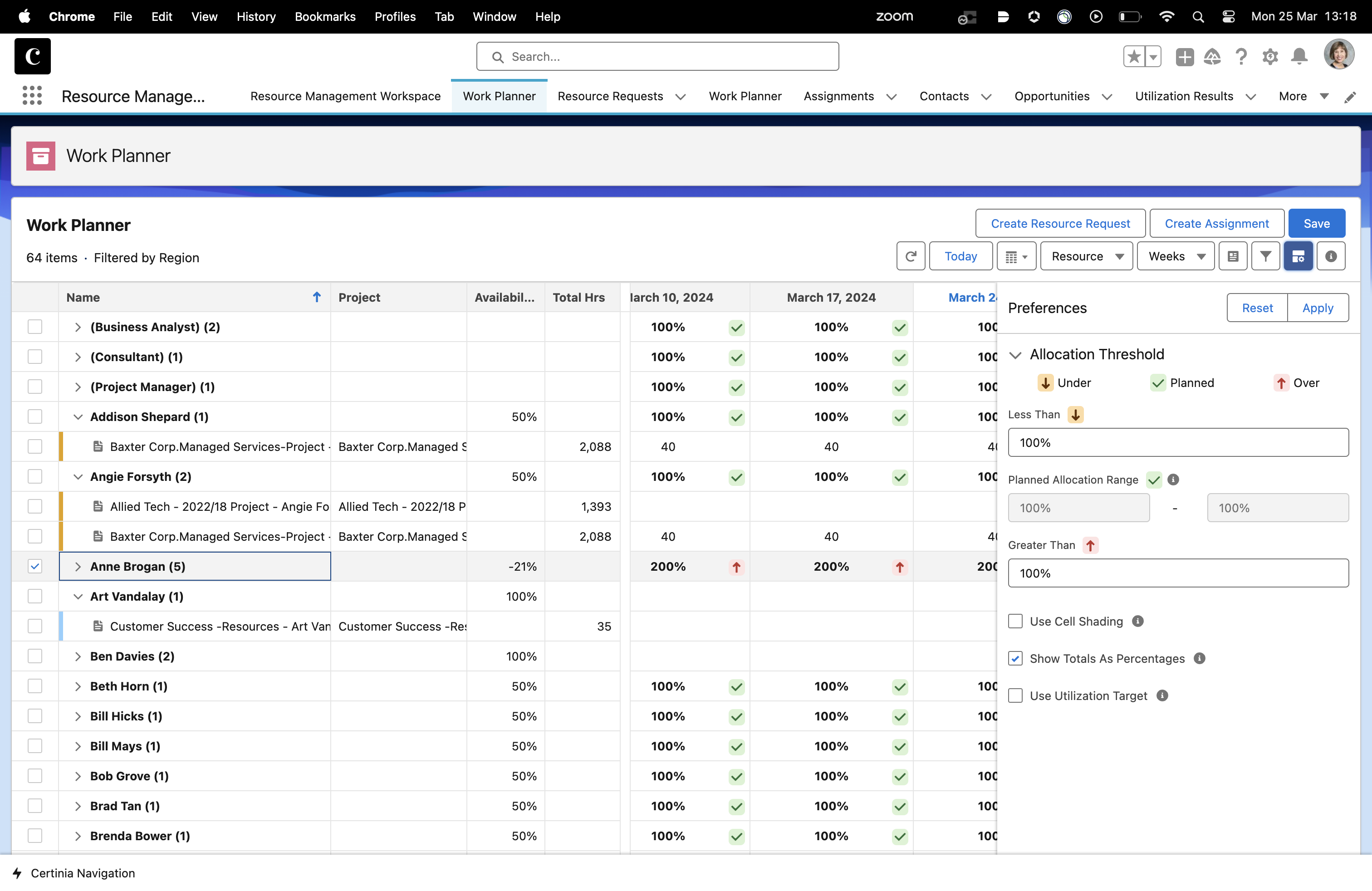Open Salesforce setup gear icon

[x=1270, y=56]
